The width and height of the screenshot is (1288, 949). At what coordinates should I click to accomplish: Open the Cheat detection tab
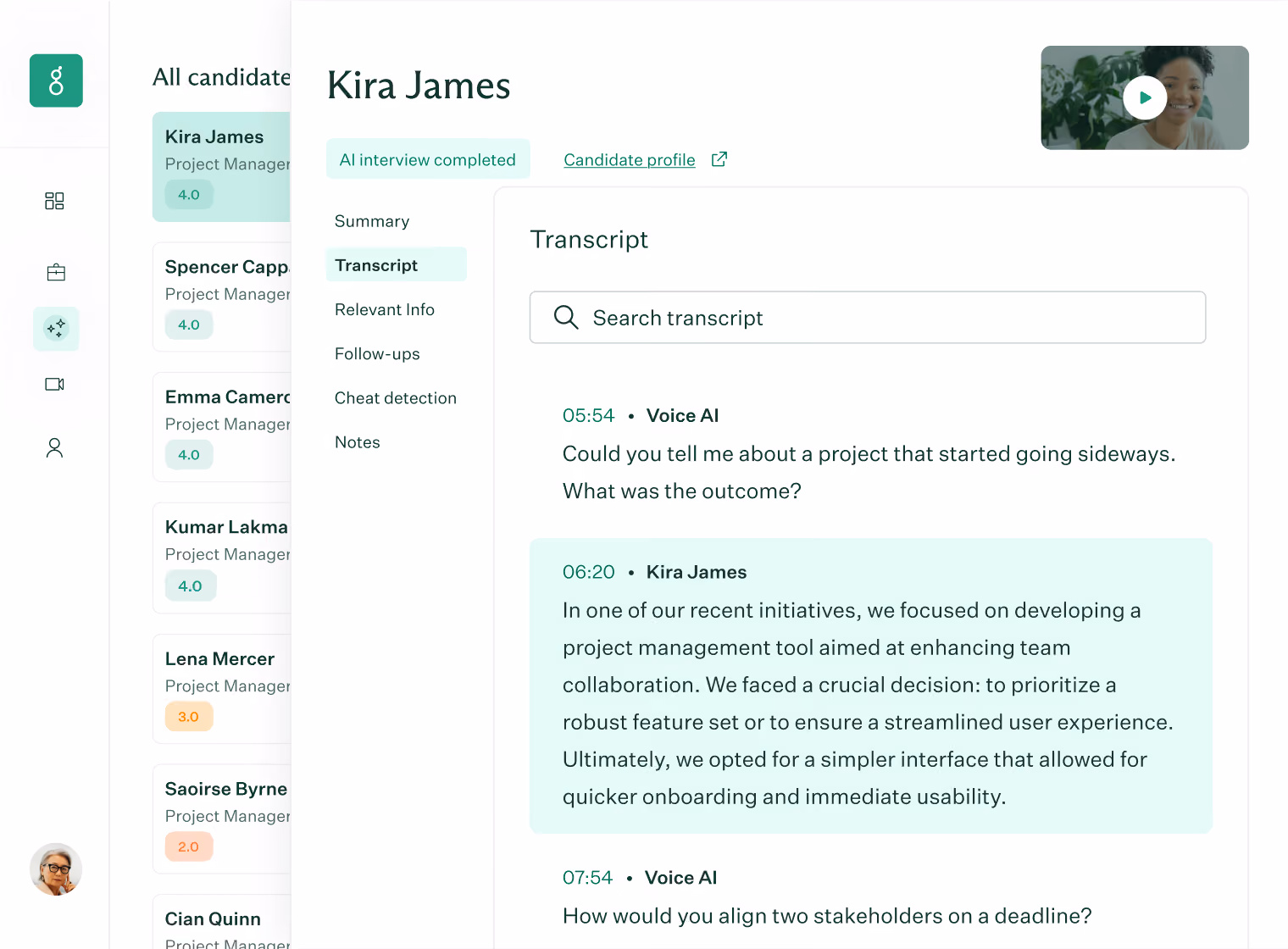[x=396, y=398]
